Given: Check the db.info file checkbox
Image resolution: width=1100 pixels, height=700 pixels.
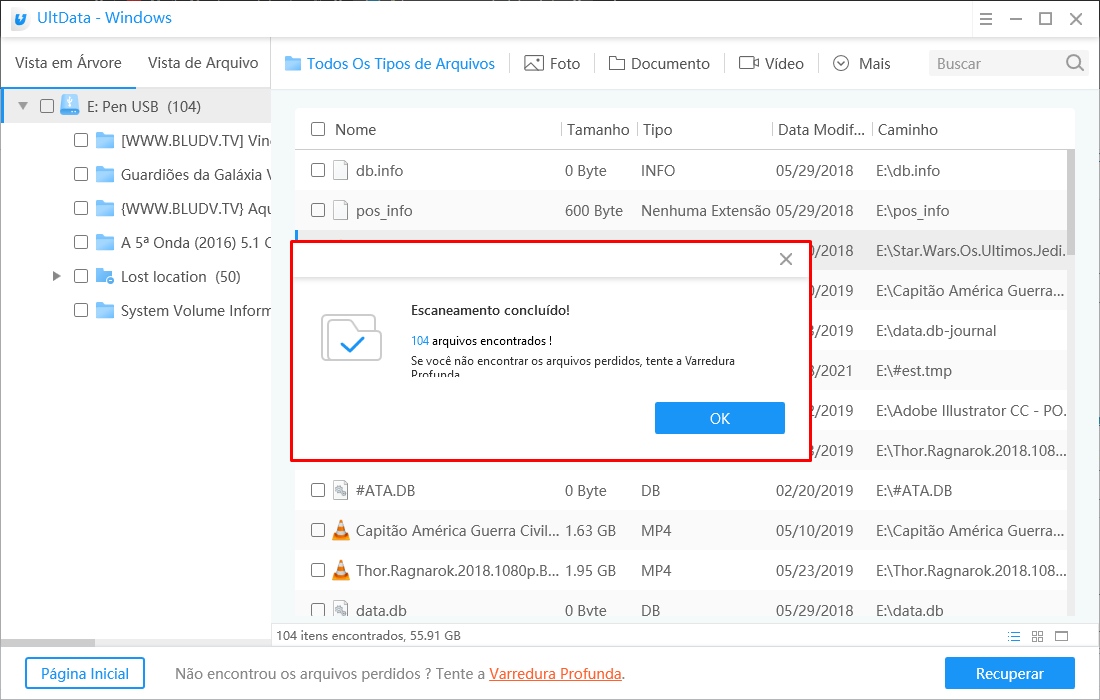Looking at the screenshot, I should (318, 171).
